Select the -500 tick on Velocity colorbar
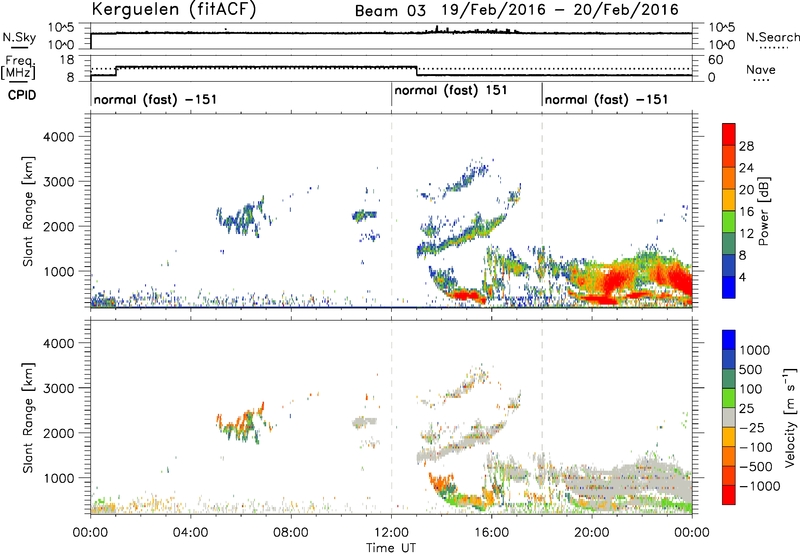The image size is (800, 554). pyautogui.click(x=756, y=467)
